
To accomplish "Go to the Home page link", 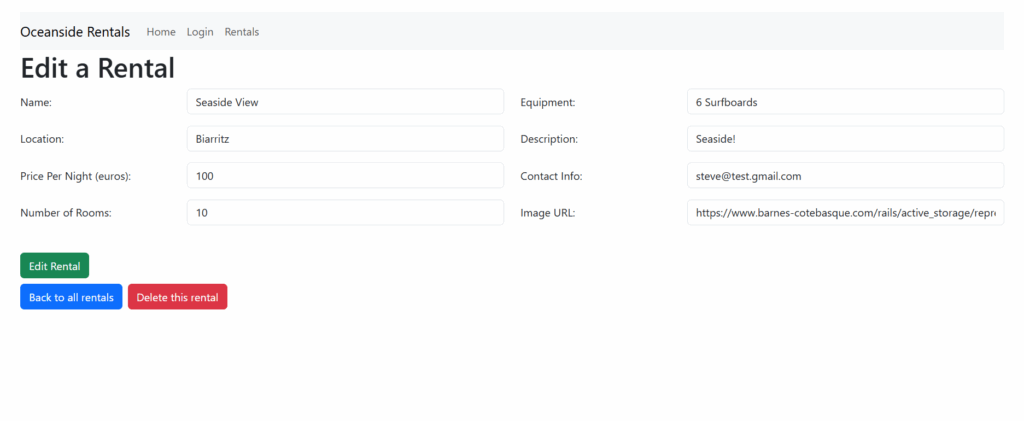I will (x=161, y=32).
